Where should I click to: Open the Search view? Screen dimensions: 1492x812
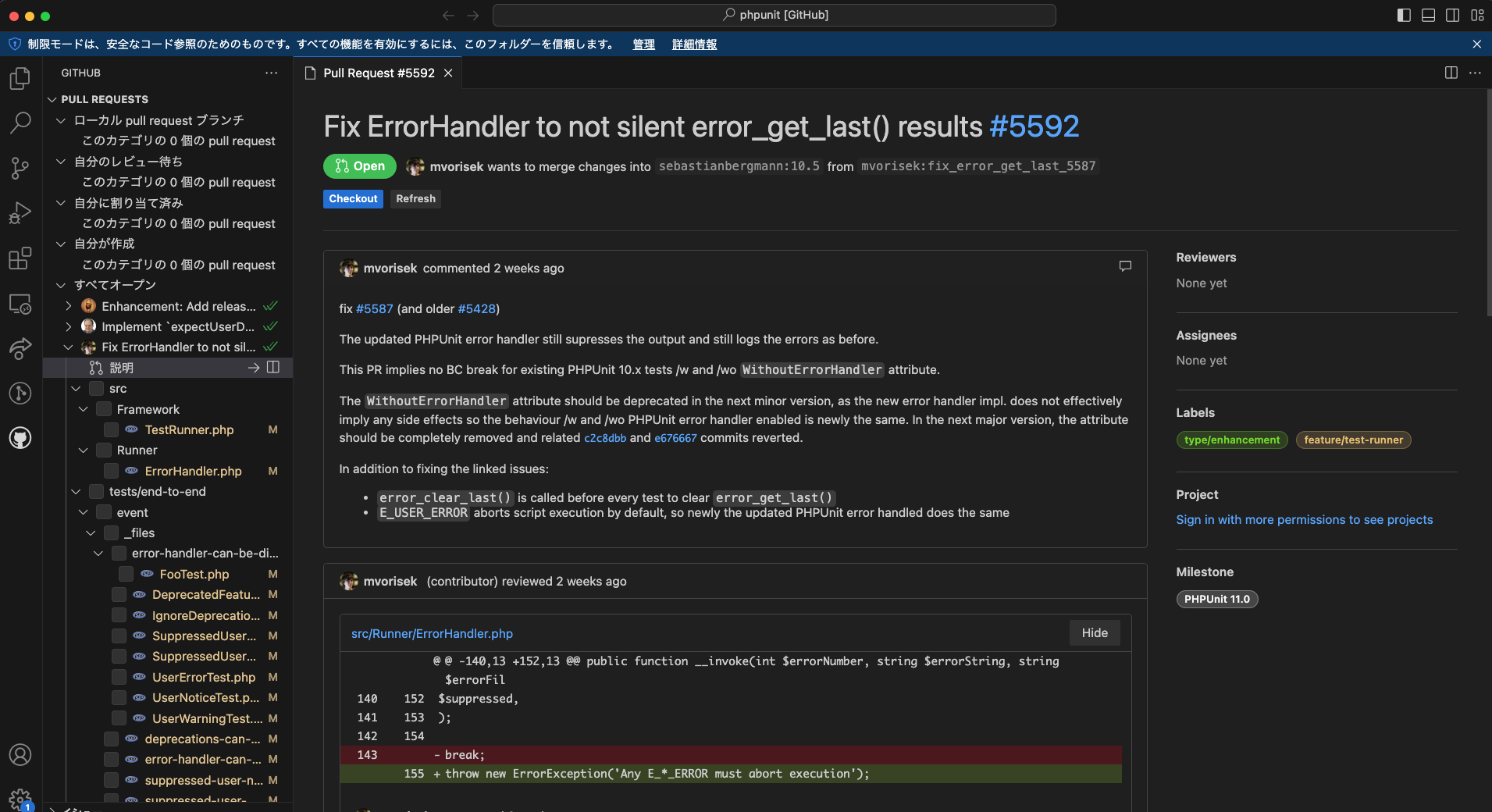tap(20, 123)
